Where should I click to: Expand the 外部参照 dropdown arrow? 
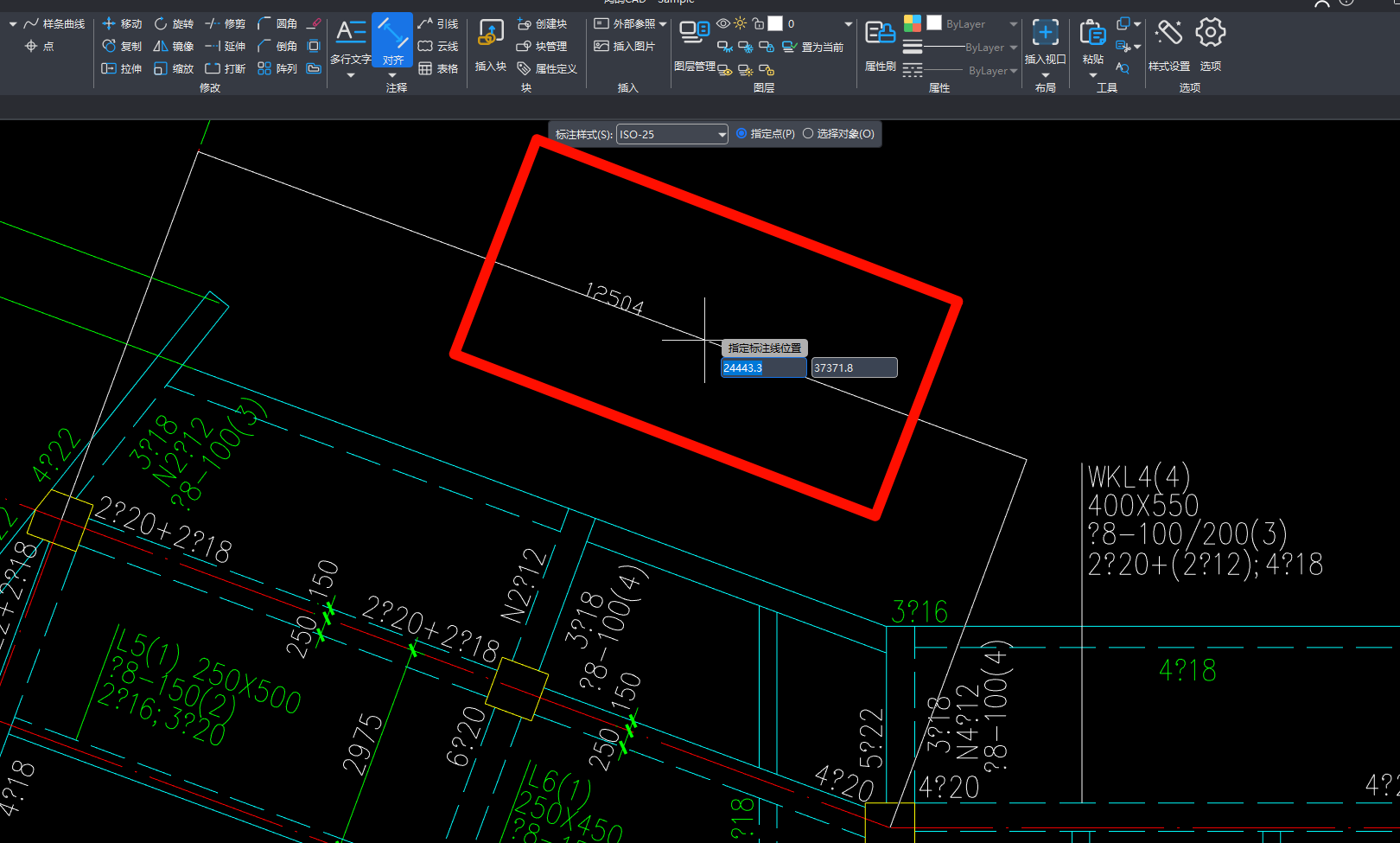pyautogui.click(x=663, y=24)
